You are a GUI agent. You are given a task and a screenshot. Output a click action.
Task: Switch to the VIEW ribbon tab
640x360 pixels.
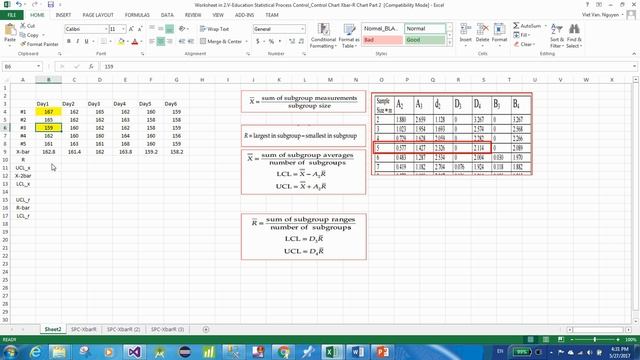pyautogui.click(x=218, y=15)
